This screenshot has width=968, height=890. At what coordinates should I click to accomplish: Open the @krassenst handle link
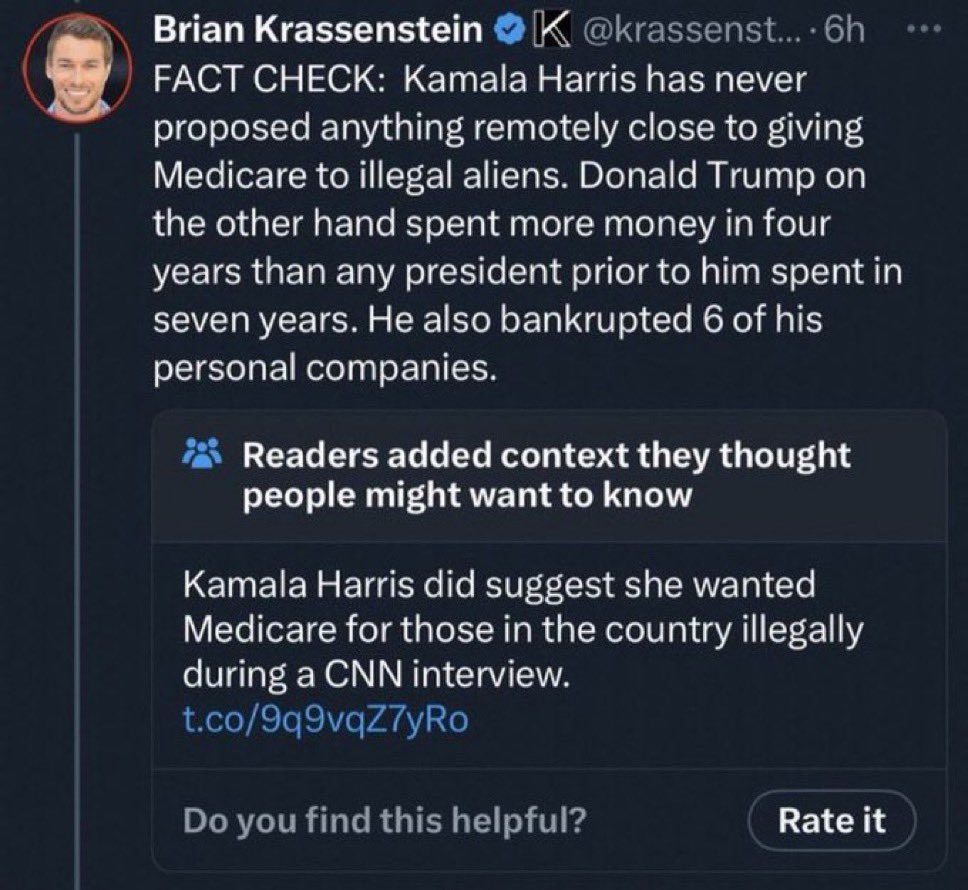673,33
